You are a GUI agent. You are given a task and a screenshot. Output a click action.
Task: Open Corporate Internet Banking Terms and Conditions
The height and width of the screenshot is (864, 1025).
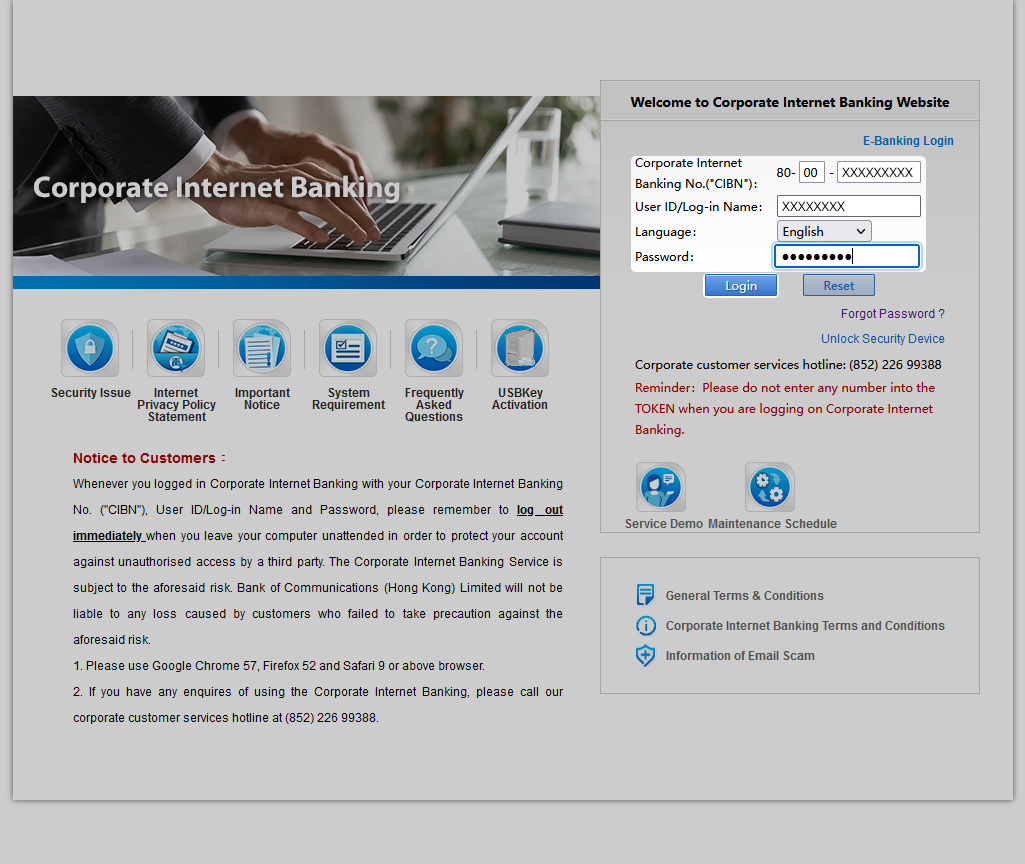point(805,626)
